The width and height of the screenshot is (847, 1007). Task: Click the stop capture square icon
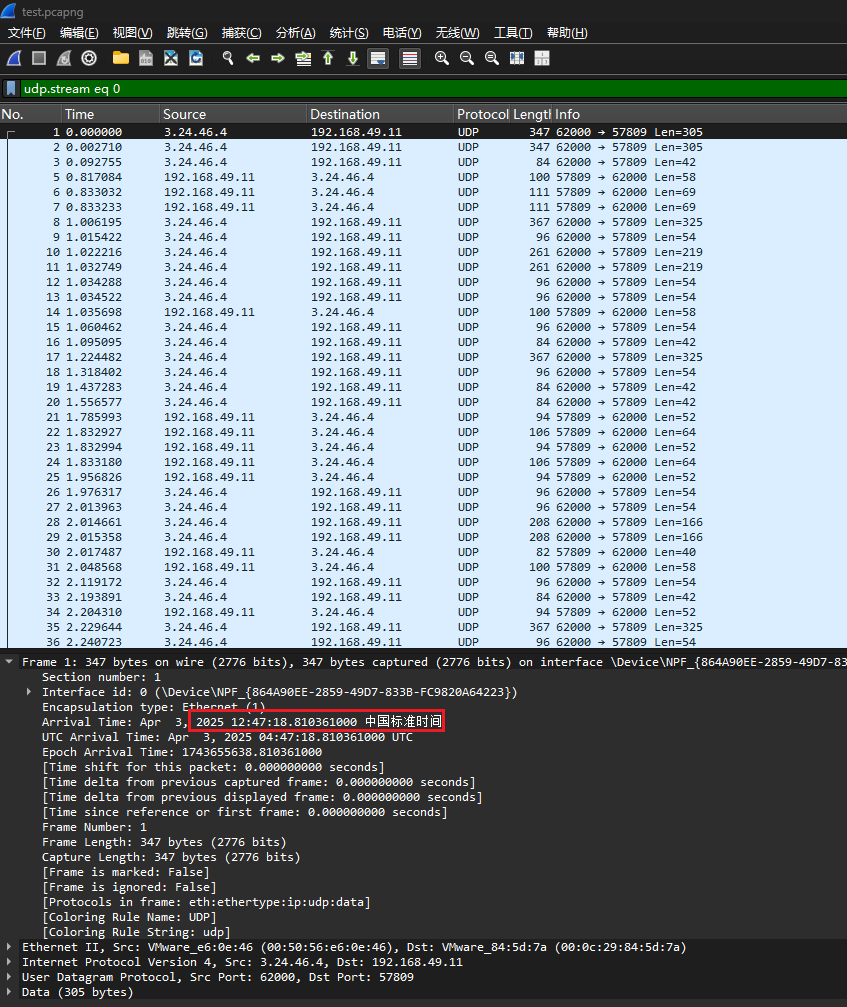click(x=39, y=58)
